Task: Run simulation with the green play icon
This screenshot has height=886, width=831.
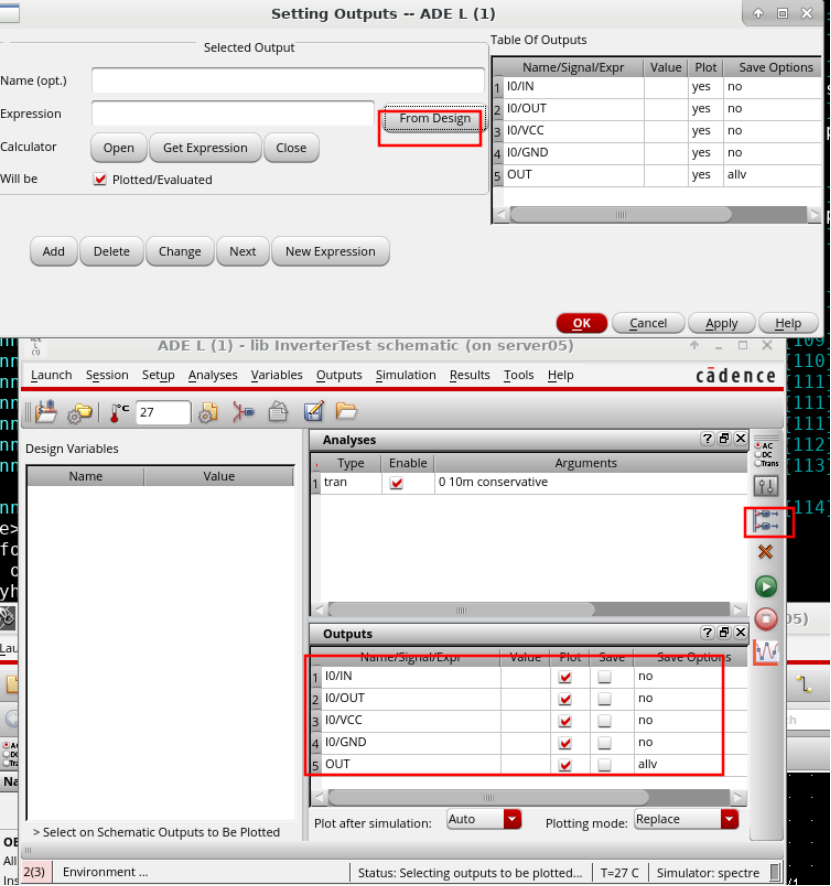Action: (766, 586)
